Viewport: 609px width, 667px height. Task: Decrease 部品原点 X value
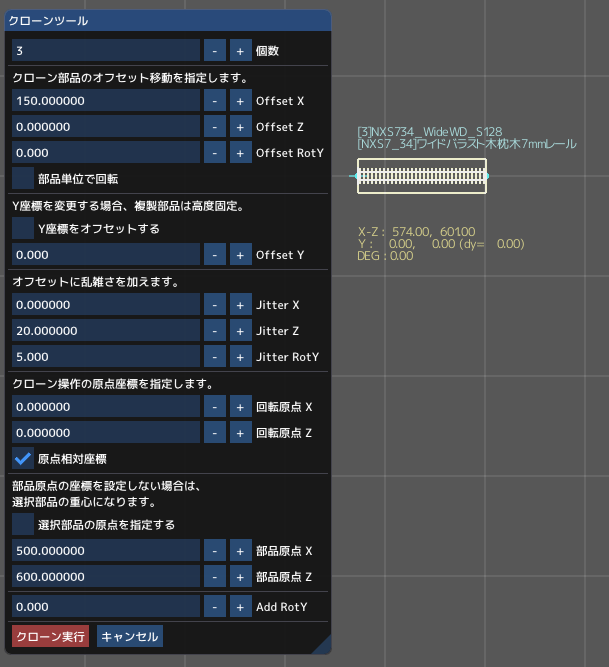(215, 551)
